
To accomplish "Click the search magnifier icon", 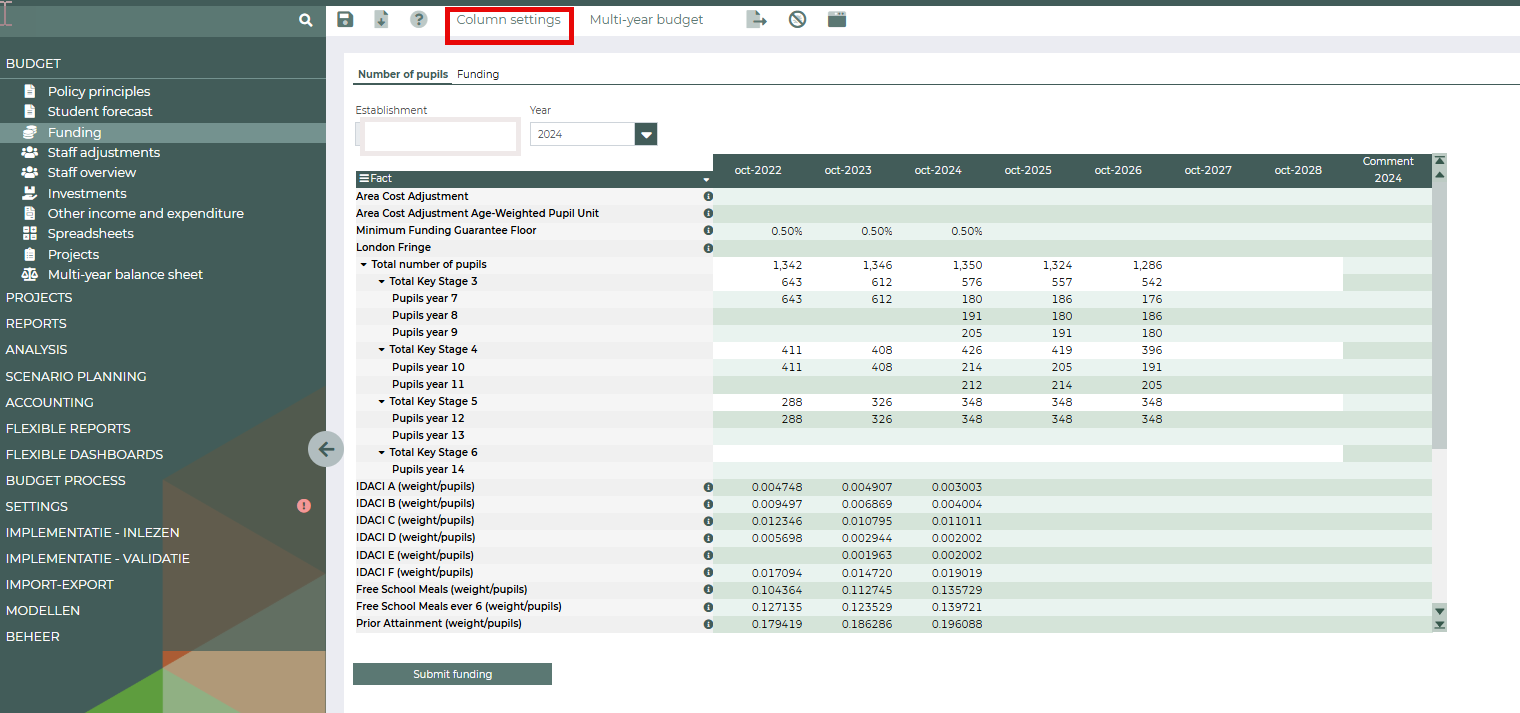I will (306, 20).
